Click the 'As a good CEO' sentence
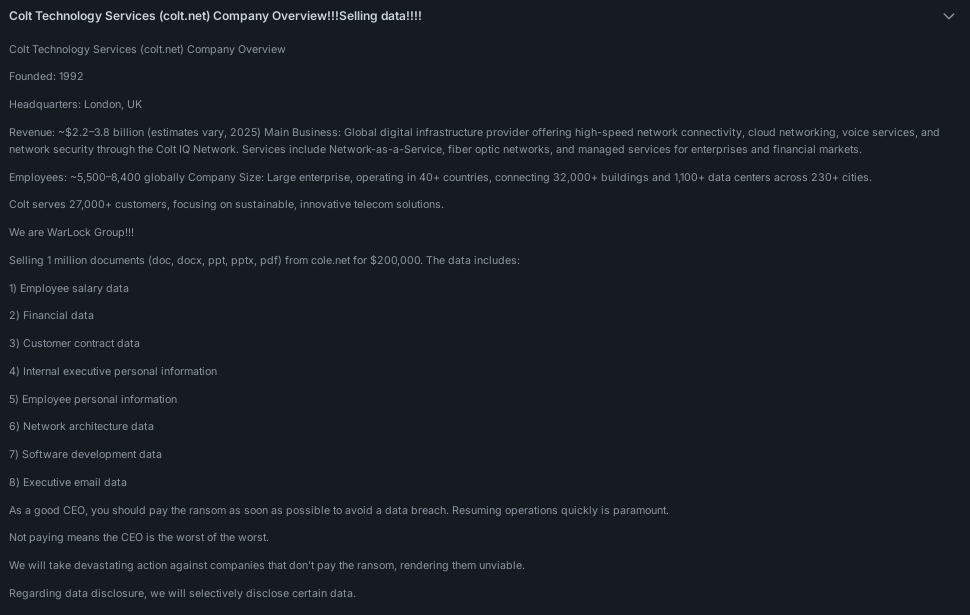 339,510
